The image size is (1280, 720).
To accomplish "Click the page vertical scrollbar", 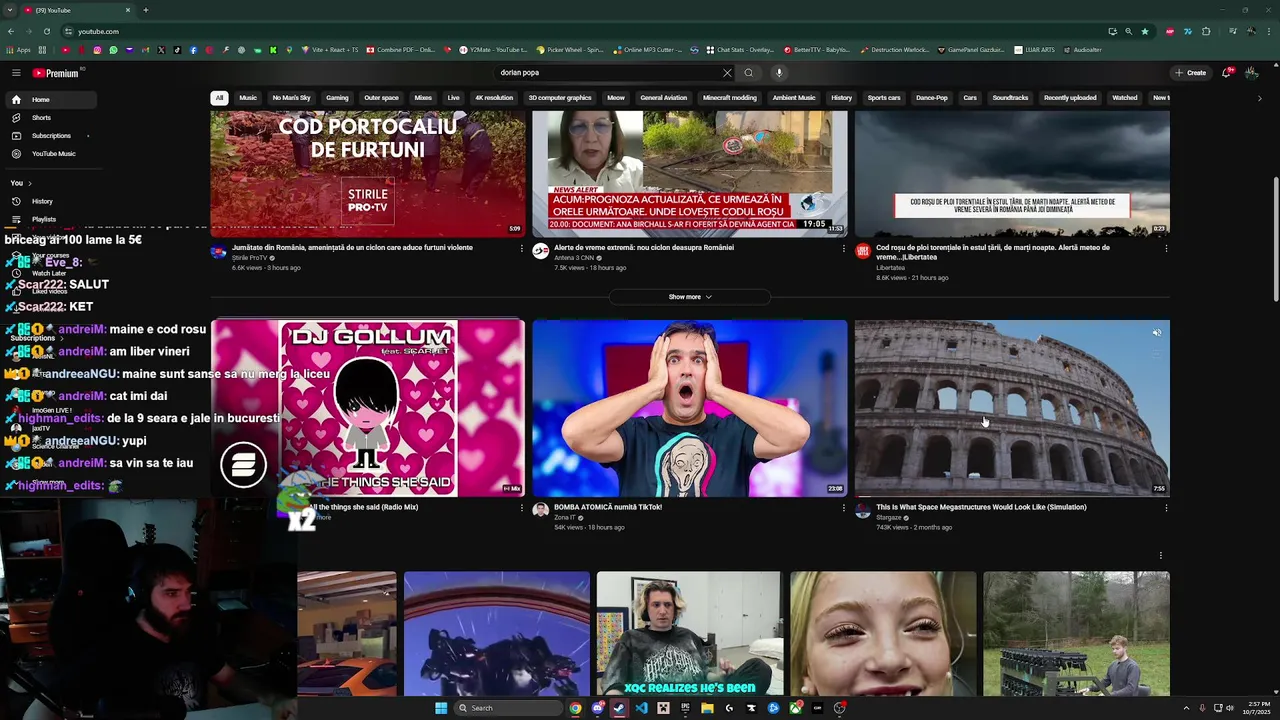I will pos(1275,238).
